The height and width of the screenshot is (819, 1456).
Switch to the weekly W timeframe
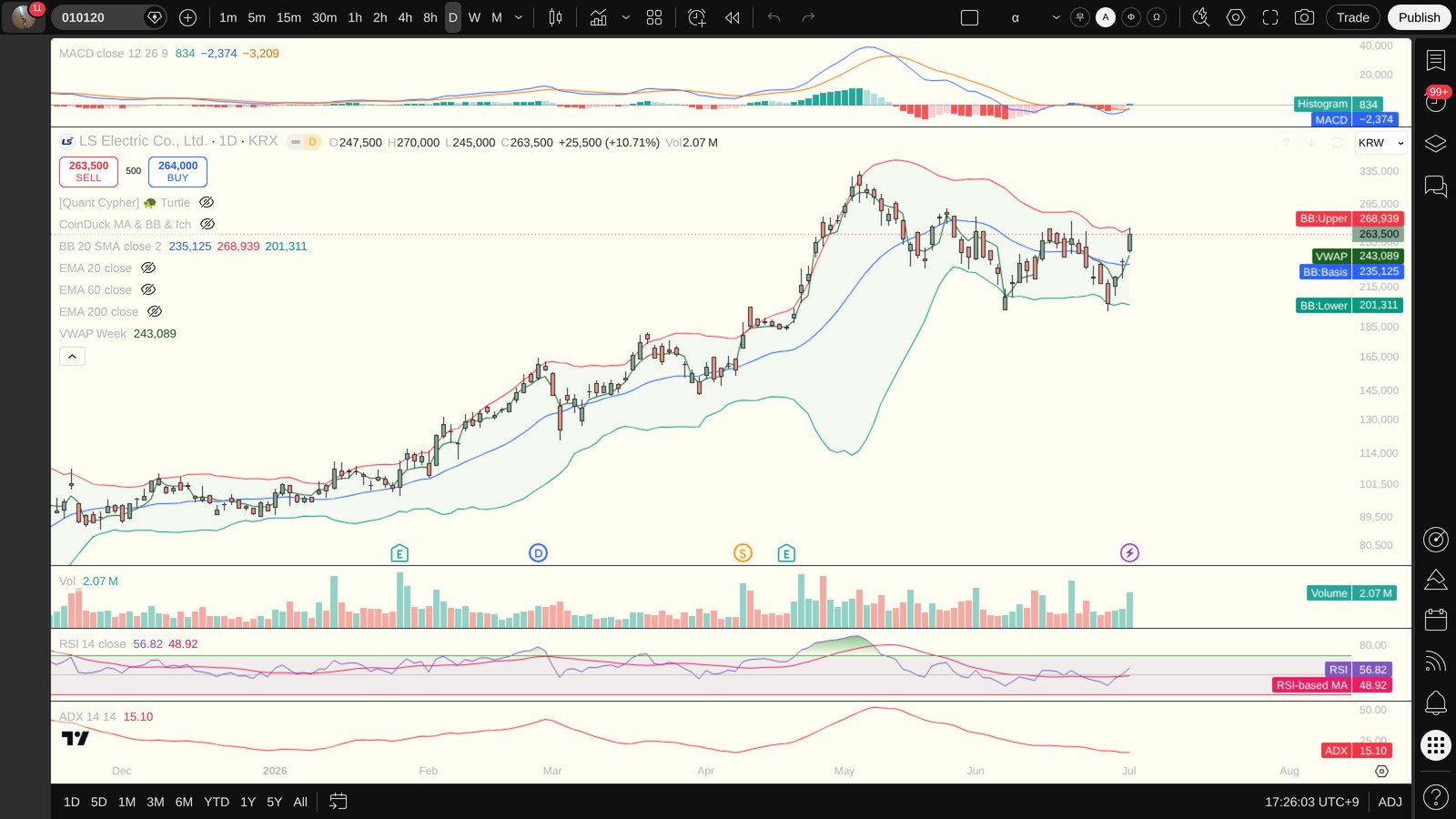[474, 17]
